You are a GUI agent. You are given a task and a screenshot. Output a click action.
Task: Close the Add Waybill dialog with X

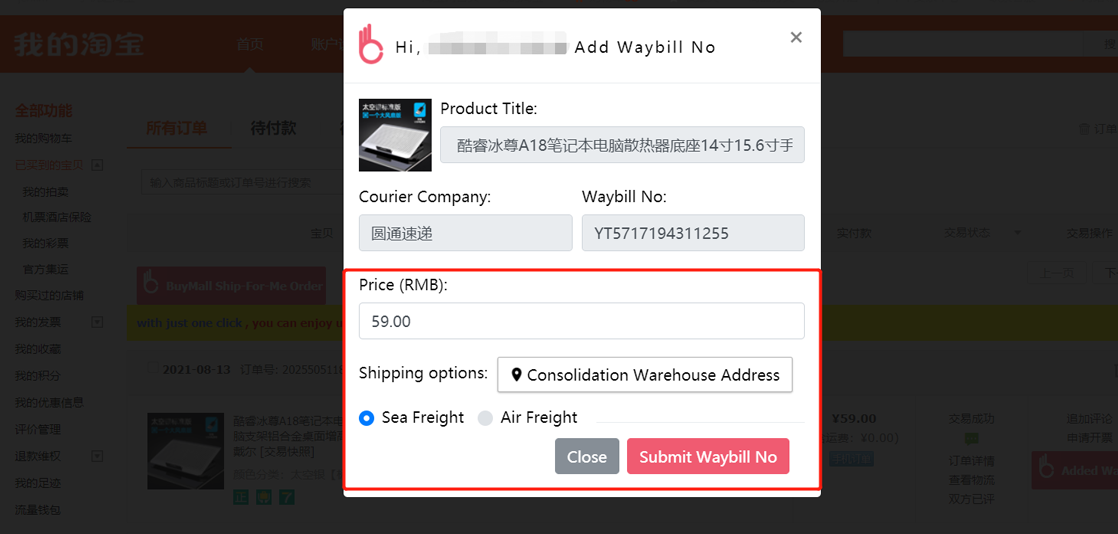click(x=796, y=37)
